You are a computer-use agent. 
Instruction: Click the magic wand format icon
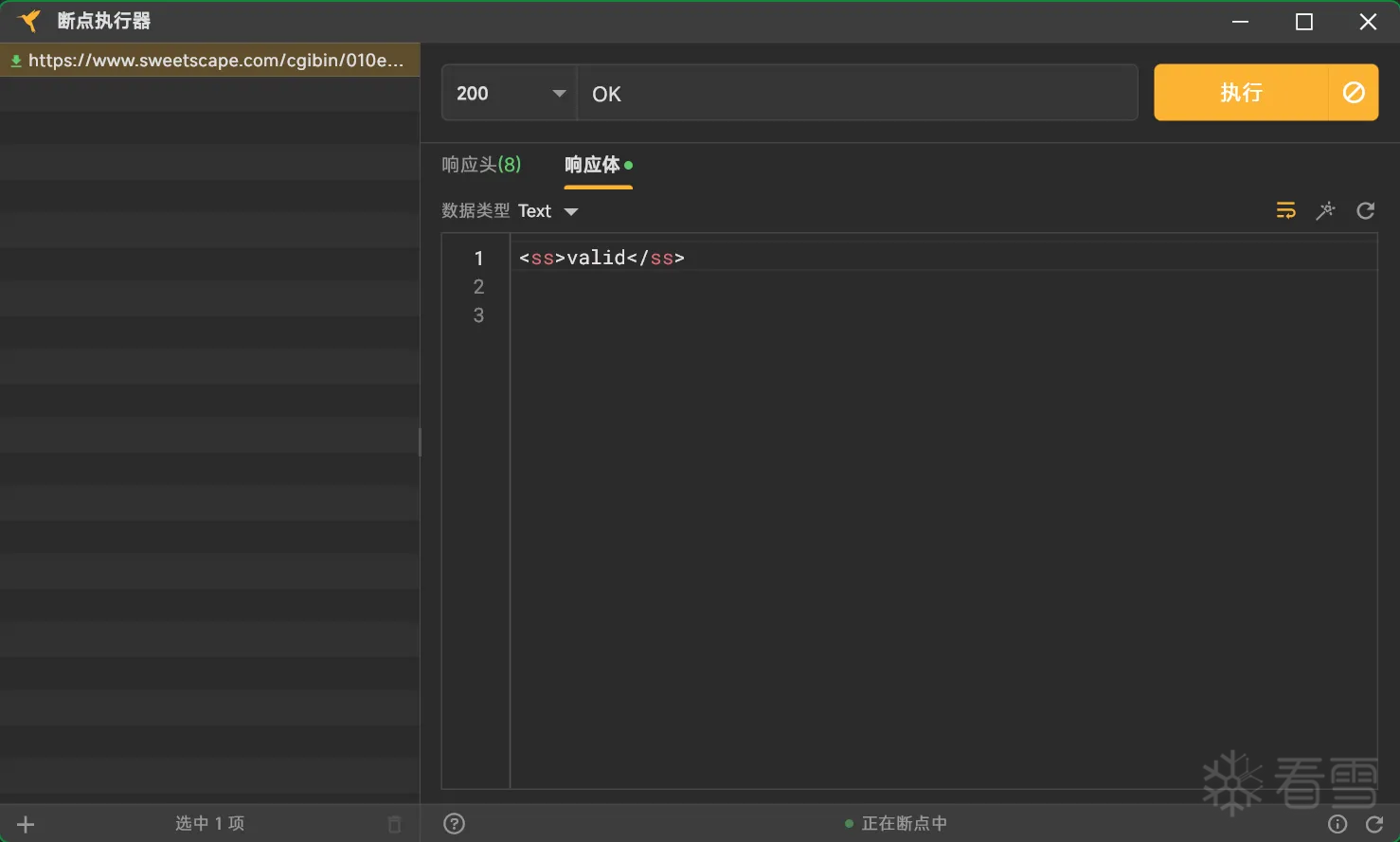click(1325, 210)
